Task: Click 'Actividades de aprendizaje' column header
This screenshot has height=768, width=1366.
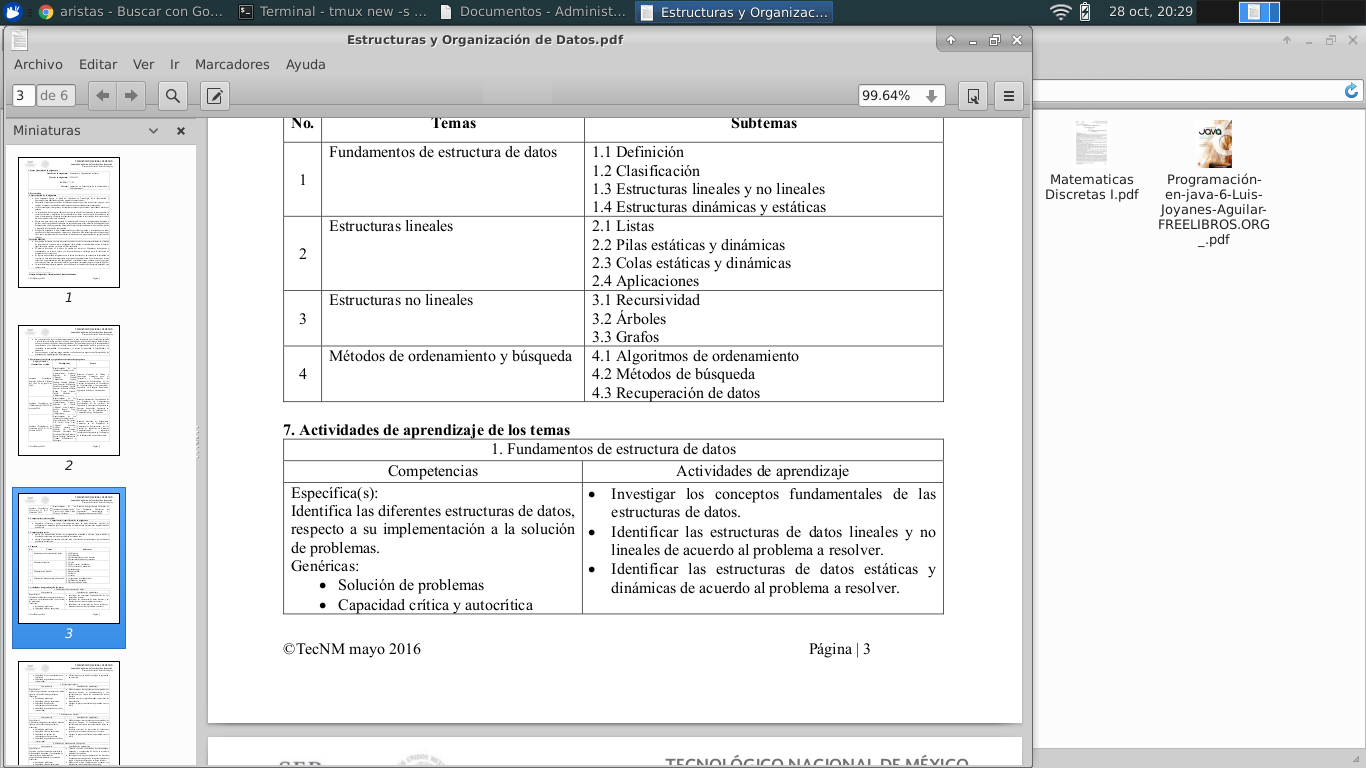Action: [x=762, y=471]
